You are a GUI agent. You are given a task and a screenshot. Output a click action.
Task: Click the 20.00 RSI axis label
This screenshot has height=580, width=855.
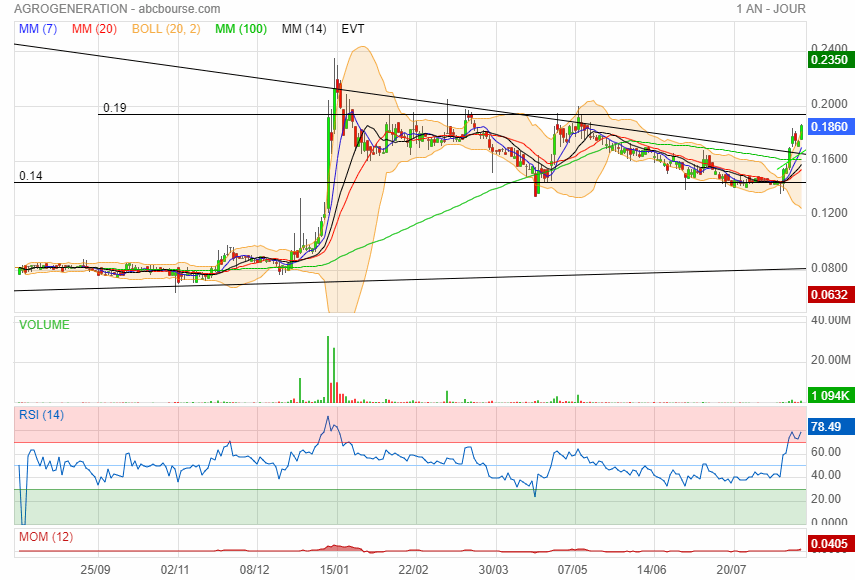(826, 498)
